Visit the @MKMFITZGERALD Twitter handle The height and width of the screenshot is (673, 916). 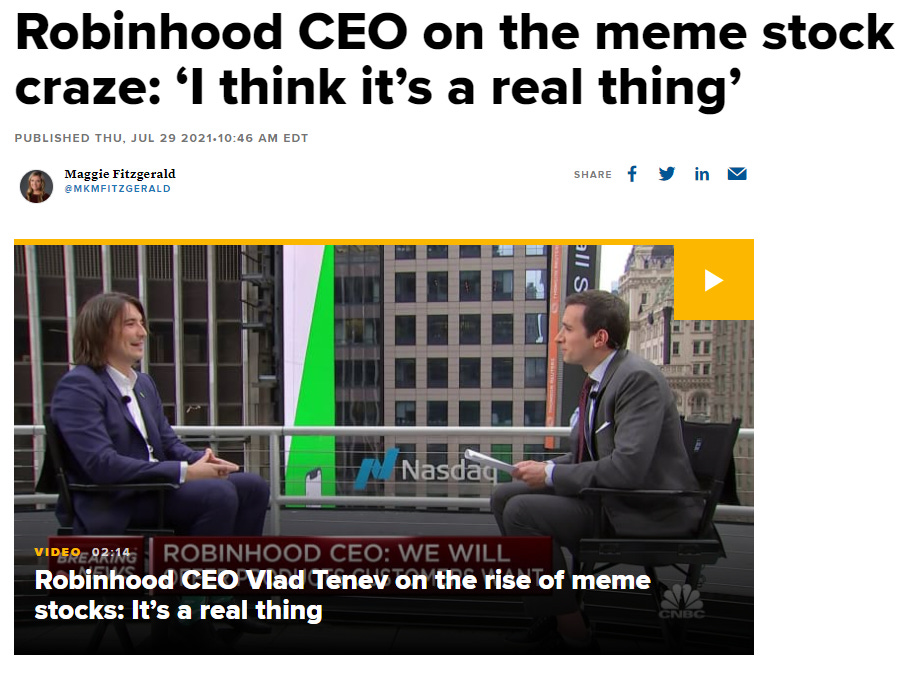(117, 189)
